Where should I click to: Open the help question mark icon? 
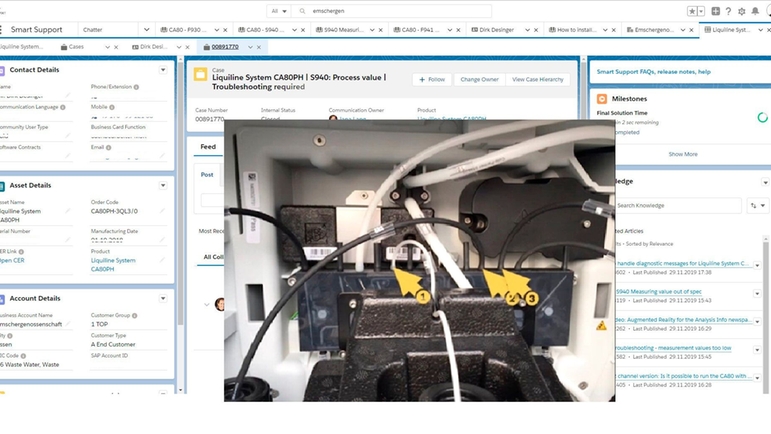pos(728,11)
